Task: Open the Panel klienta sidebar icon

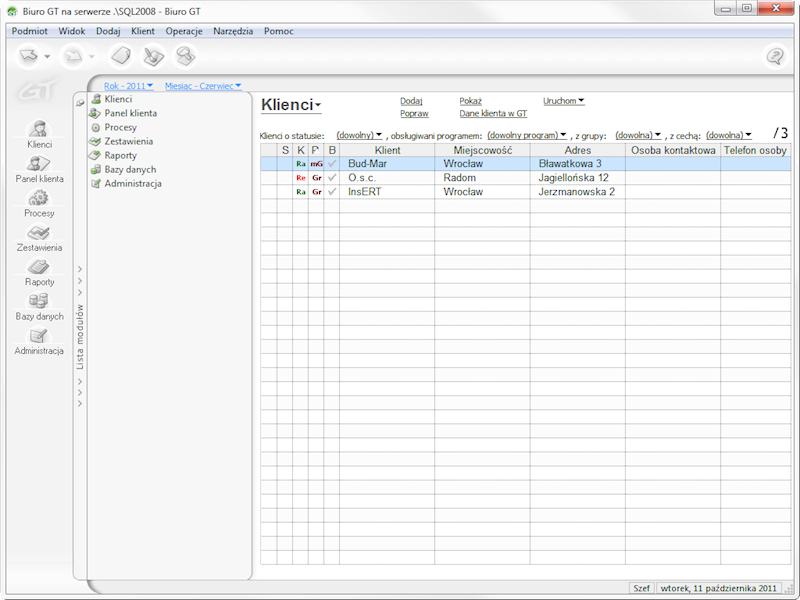Action: (x=39, y=168)
